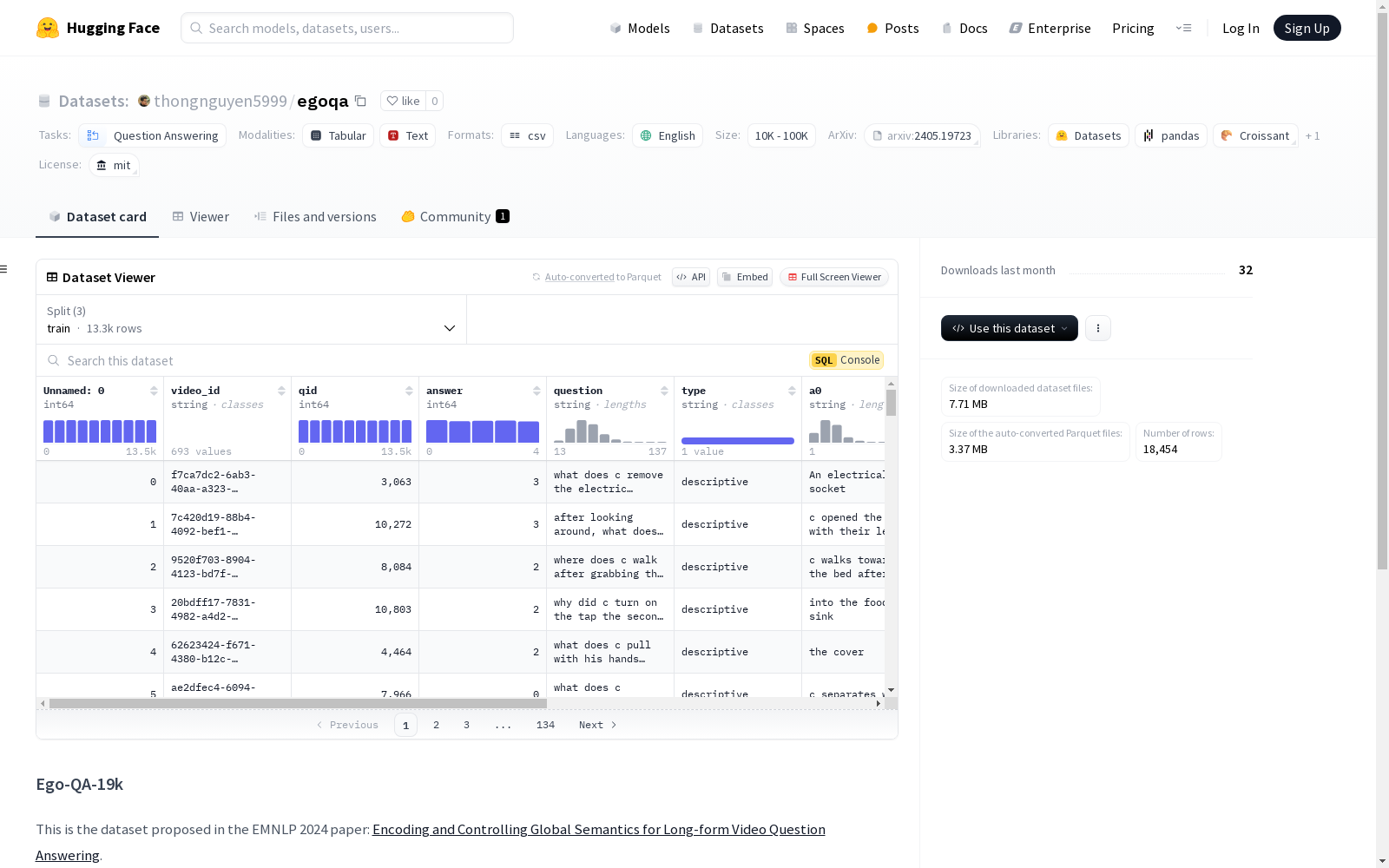
Task: Go to page 3 of the table
Action: point(466,725)
